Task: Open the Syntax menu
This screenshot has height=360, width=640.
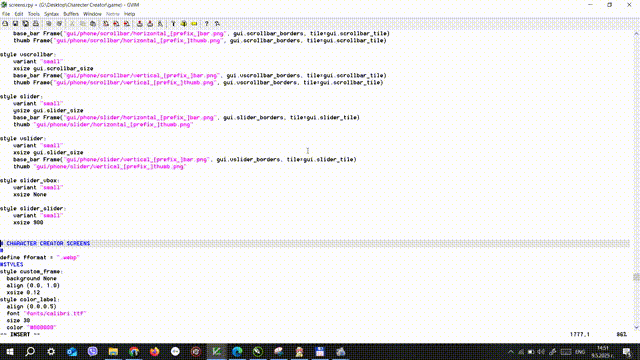Action: (x=51, y=14)
